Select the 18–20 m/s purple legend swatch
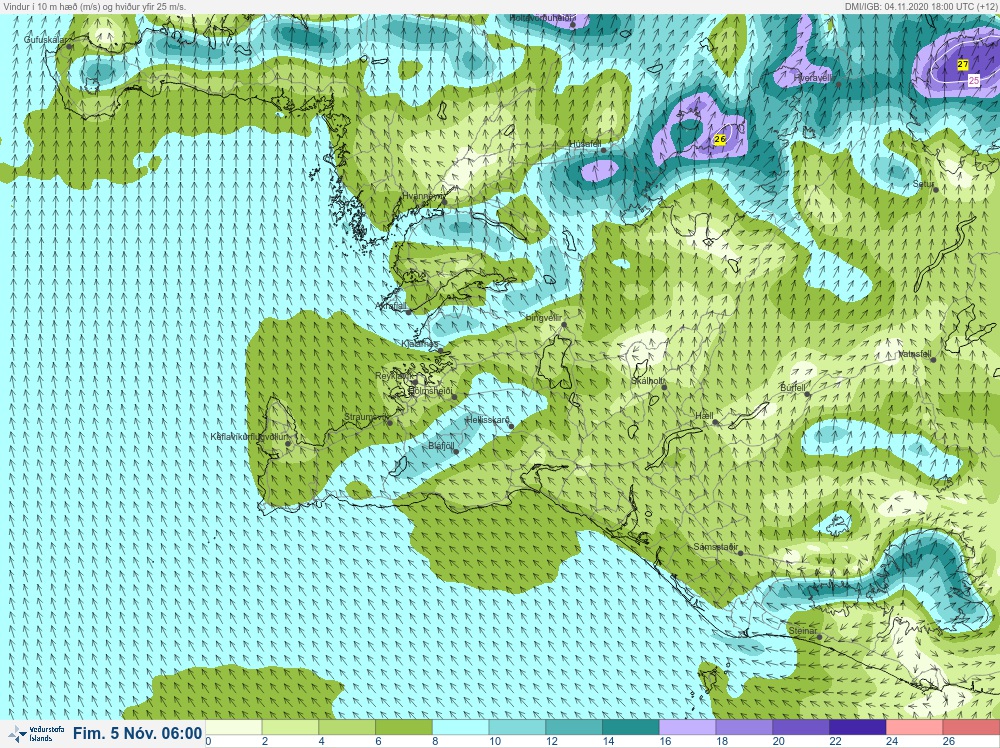 [x=744, y=728]
